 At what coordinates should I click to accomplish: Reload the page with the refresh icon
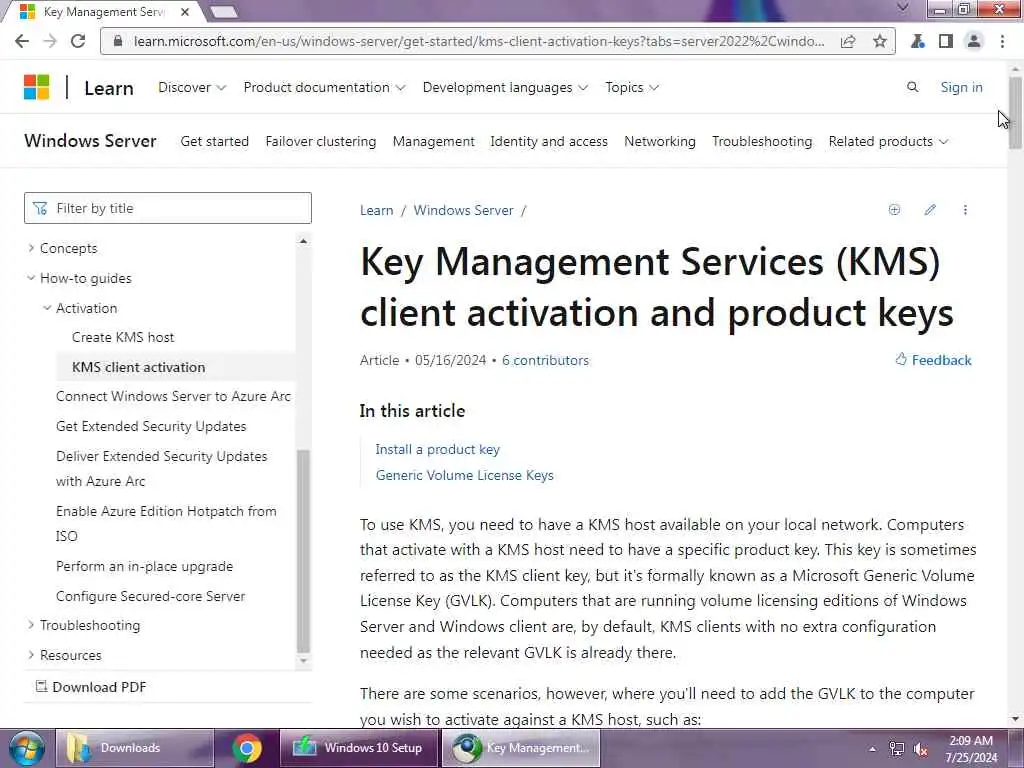78,41
